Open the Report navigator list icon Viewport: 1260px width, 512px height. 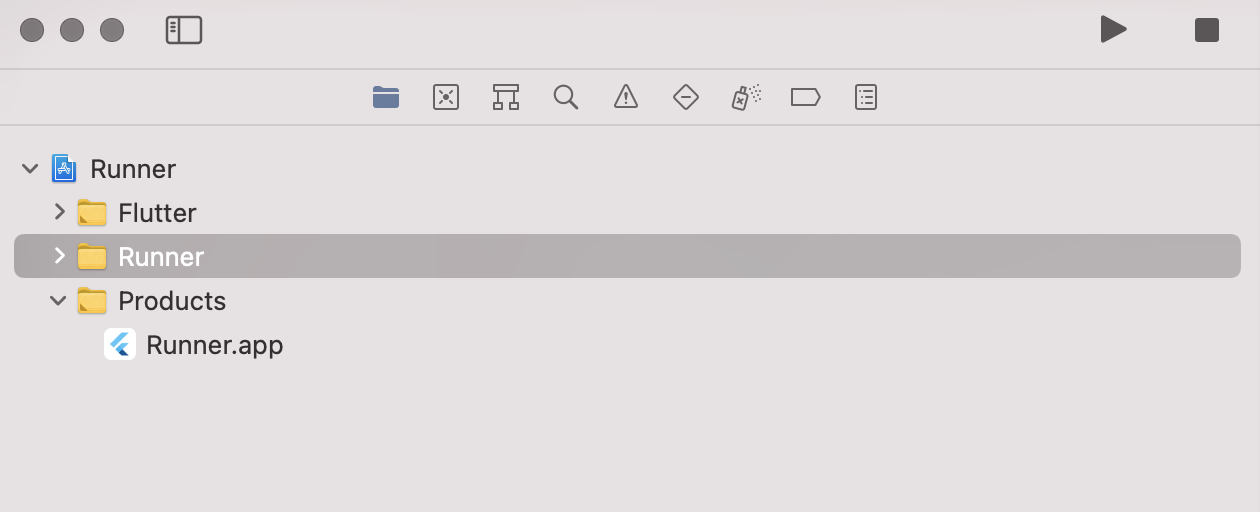866,97
